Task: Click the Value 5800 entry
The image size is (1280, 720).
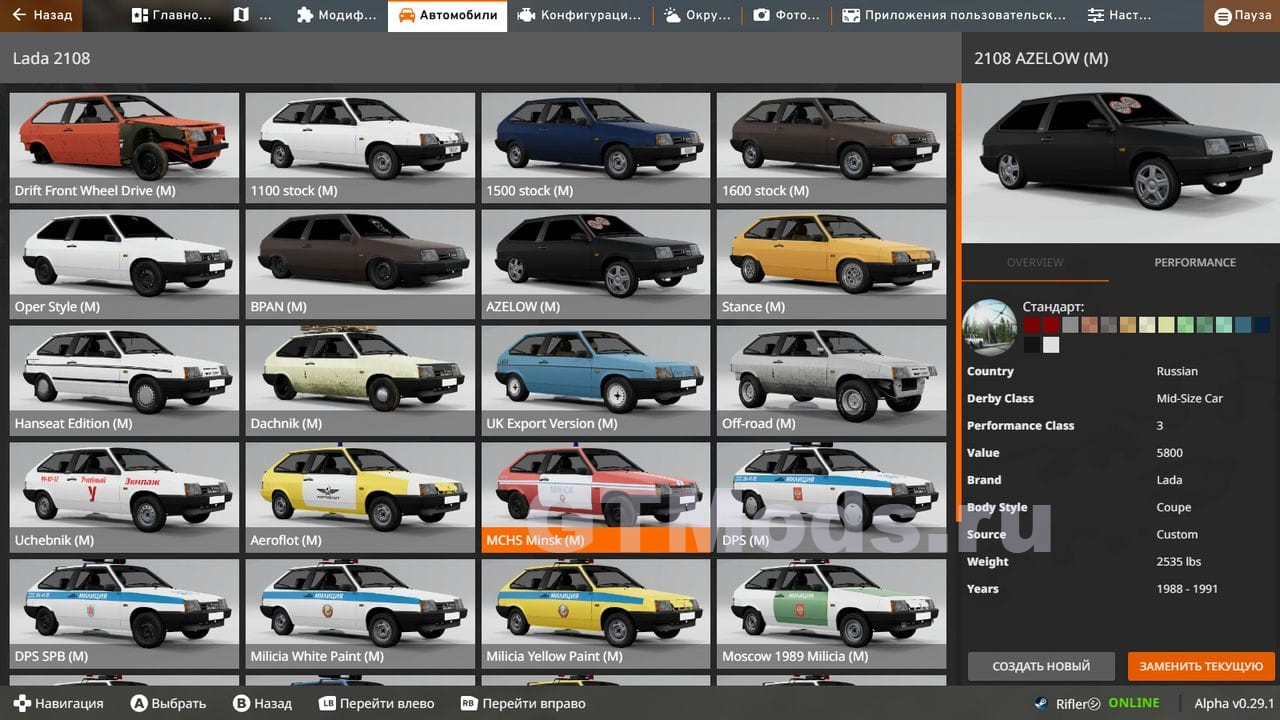Action: (x=1118, y=453)
